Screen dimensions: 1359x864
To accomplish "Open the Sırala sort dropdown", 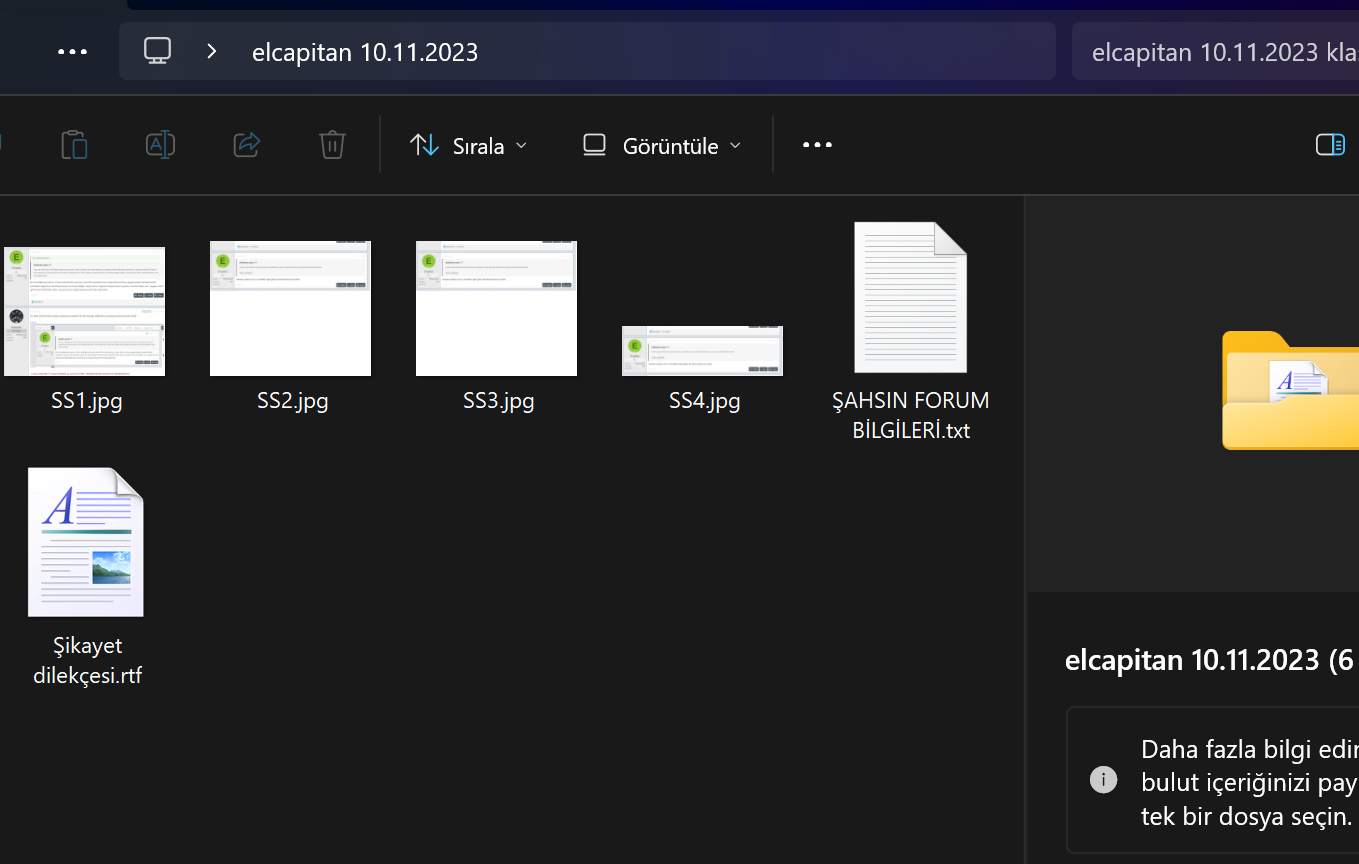I will coord(468,145).
